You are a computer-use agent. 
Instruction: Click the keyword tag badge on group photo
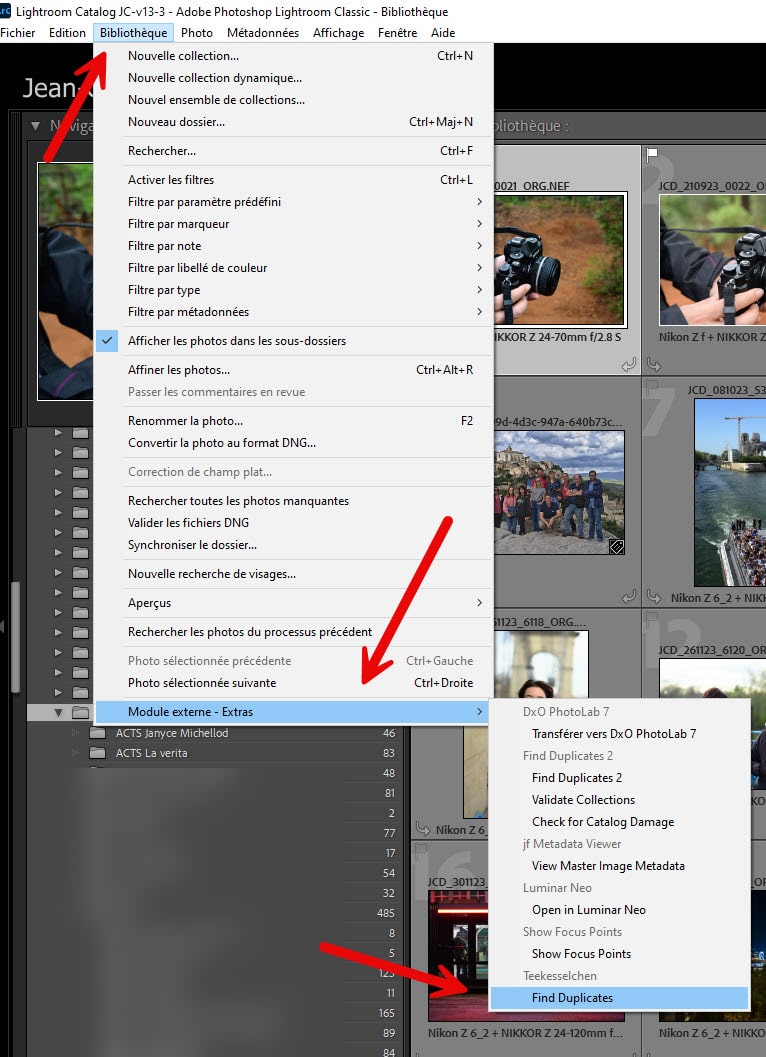pyautogui.click(x=616, y=547)
